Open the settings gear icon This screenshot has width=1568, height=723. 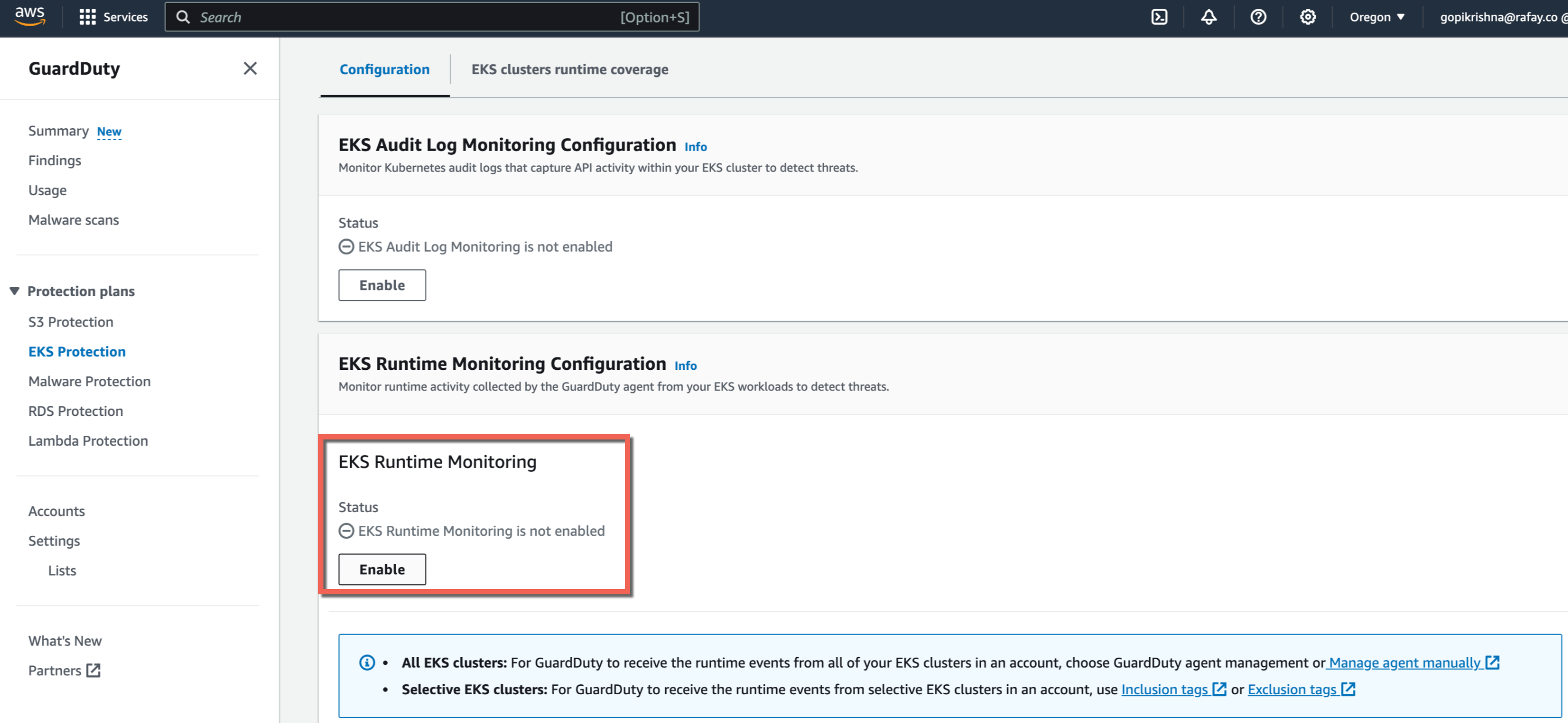click(1307, 17)
